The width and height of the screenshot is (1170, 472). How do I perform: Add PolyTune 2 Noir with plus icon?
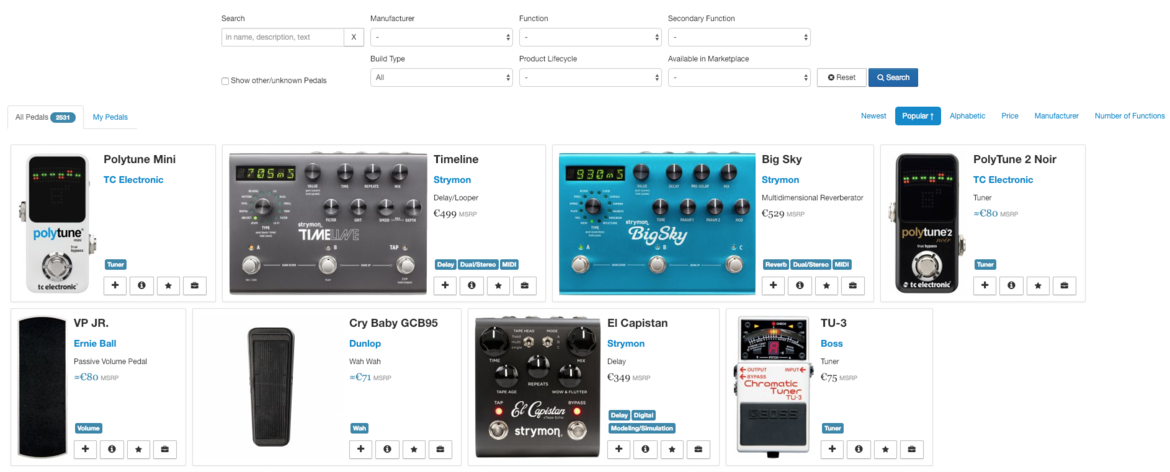click(985, 285)
